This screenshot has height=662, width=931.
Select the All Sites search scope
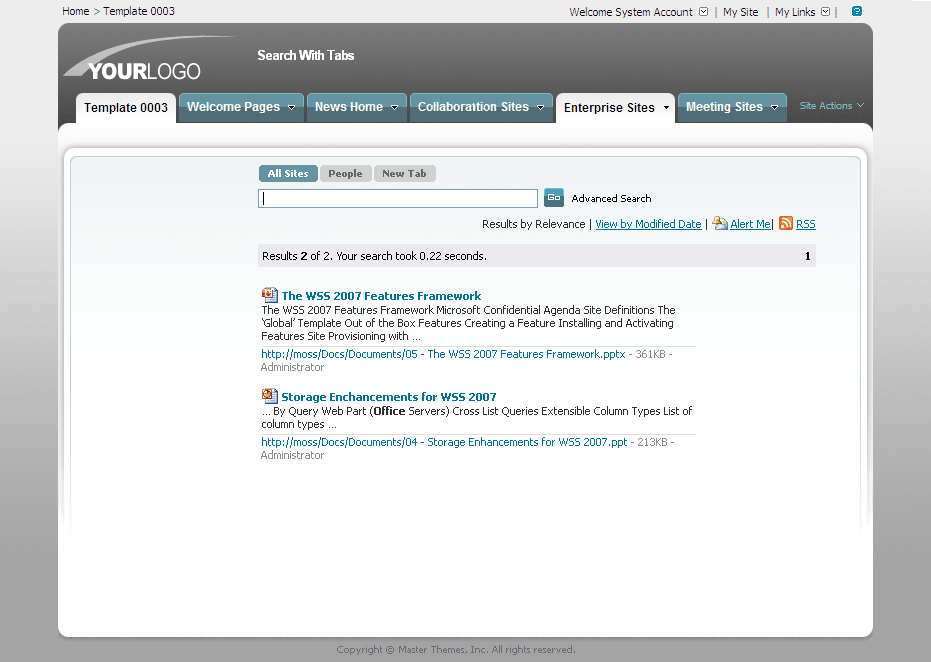[288, 173]
